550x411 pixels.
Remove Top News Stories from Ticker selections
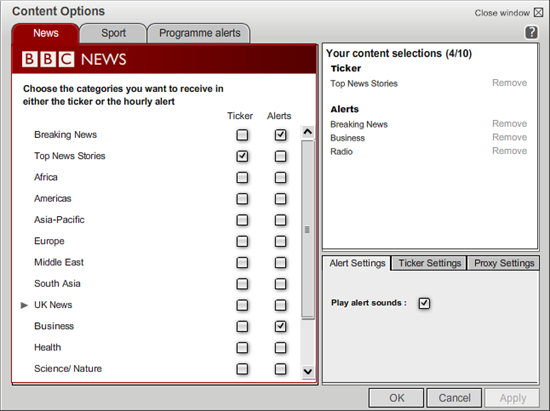(509, 83)
